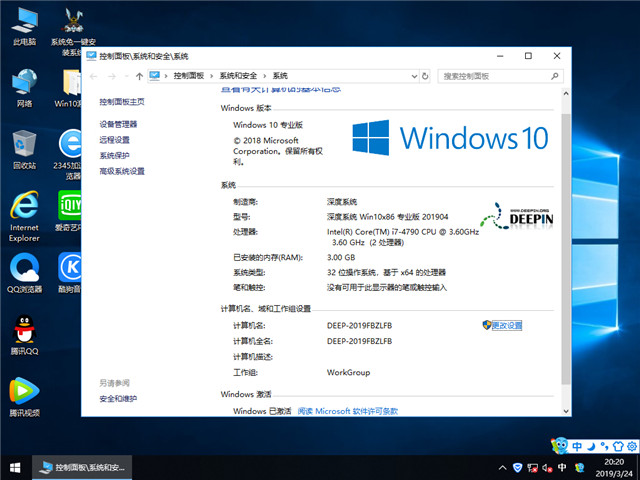Screen dimensions: 640x480
Task: Expand the hidden system tray icons
Action: tap(501, 467)
